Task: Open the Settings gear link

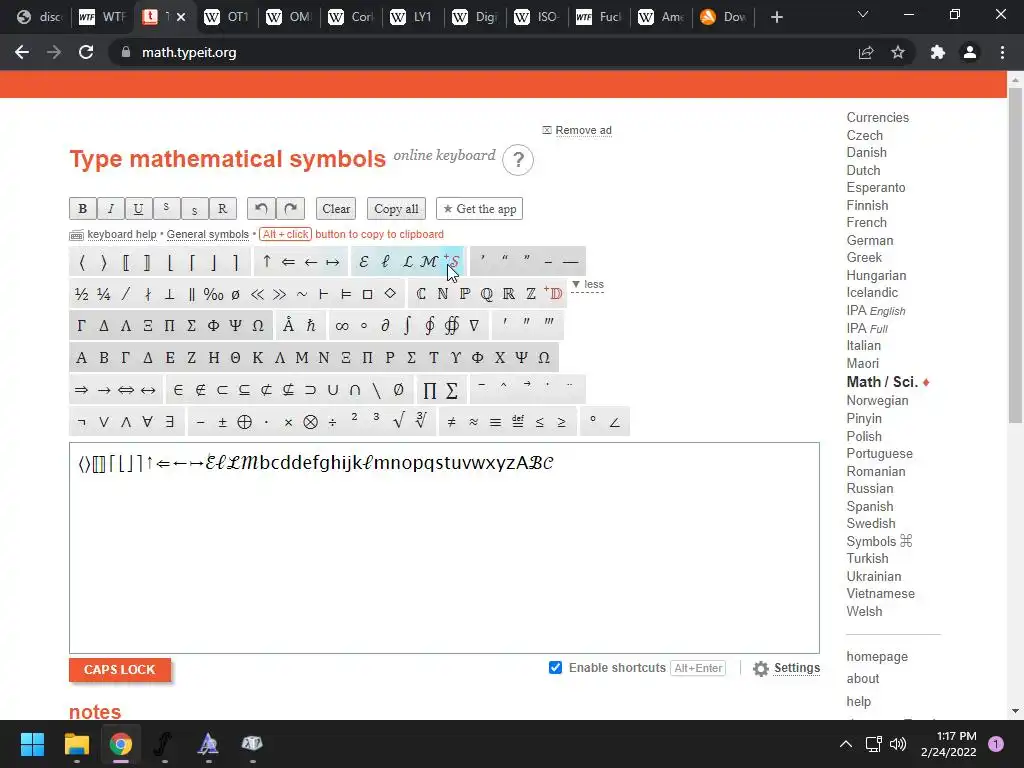Action: tap(786, 668)
